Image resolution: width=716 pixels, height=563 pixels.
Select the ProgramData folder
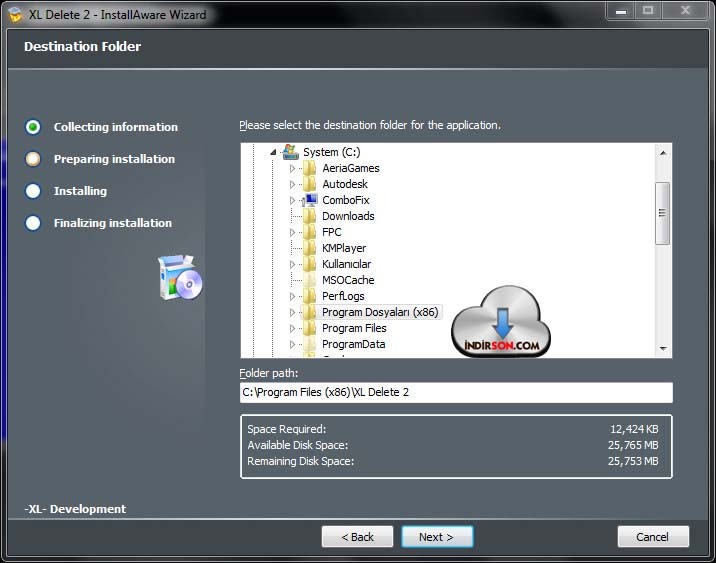353,344
